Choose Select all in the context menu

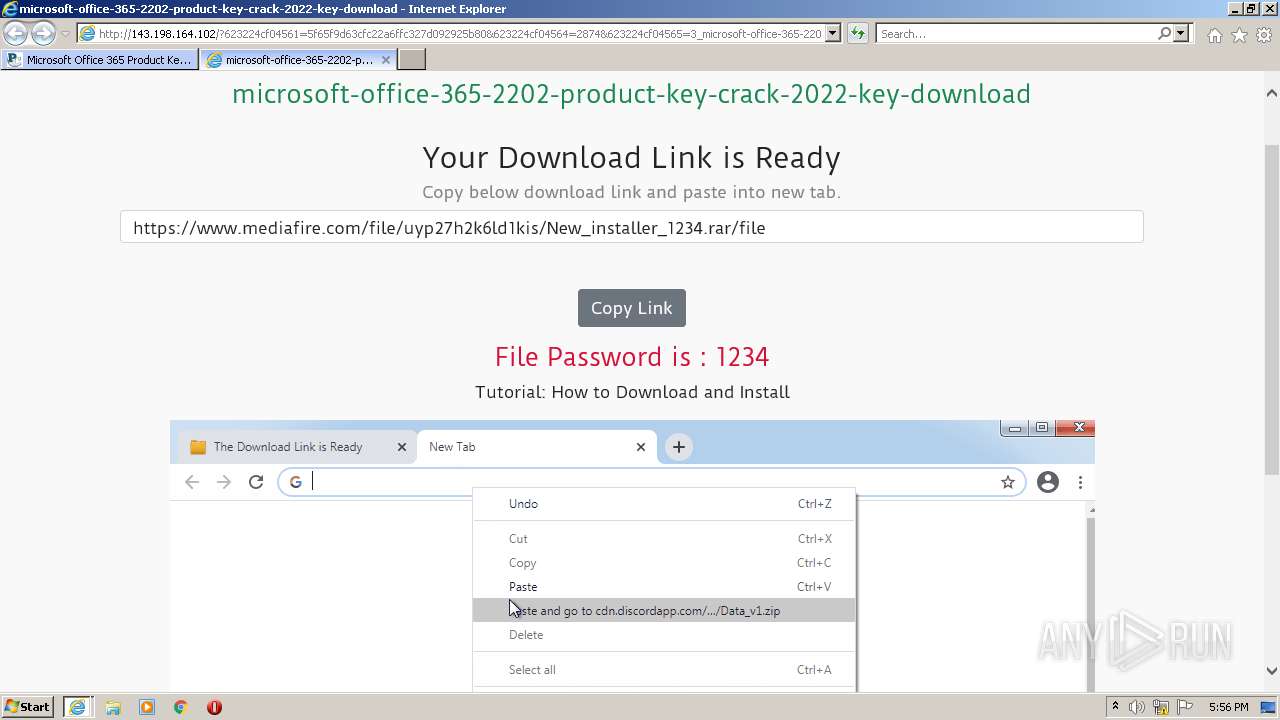[664, 670]
